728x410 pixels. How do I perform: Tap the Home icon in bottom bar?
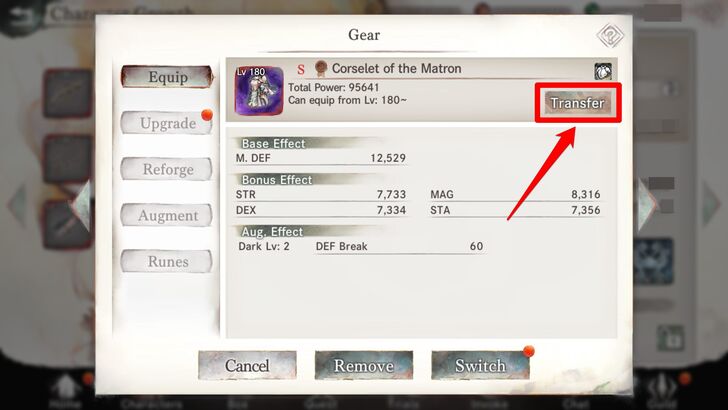tap(66, 390)
